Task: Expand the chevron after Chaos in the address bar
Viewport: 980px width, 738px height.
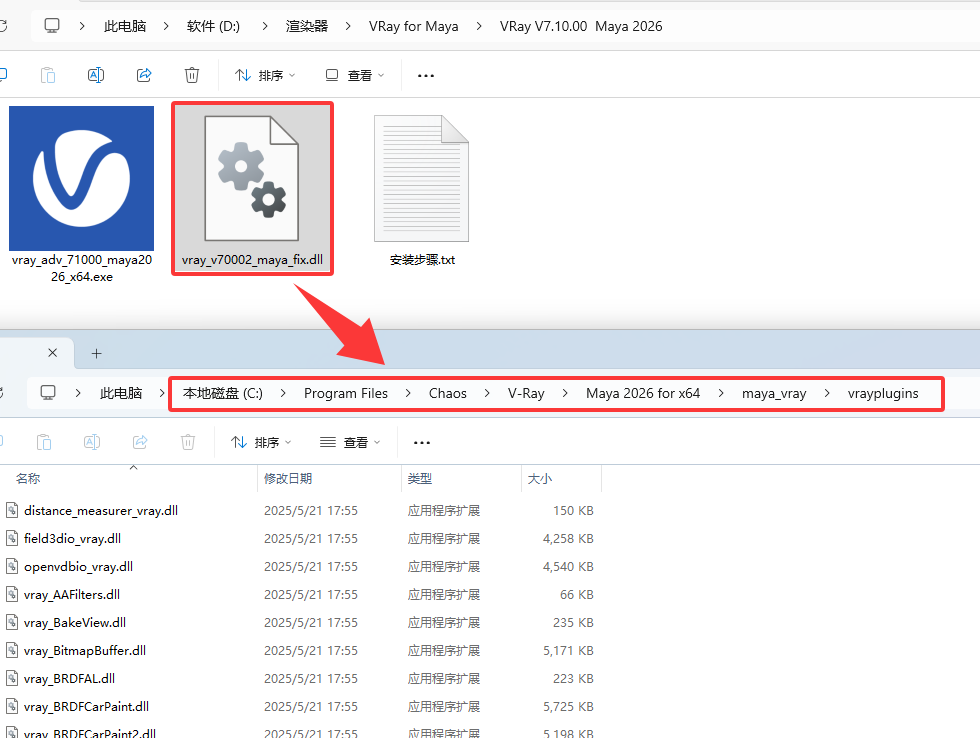Action: [487, 393]
